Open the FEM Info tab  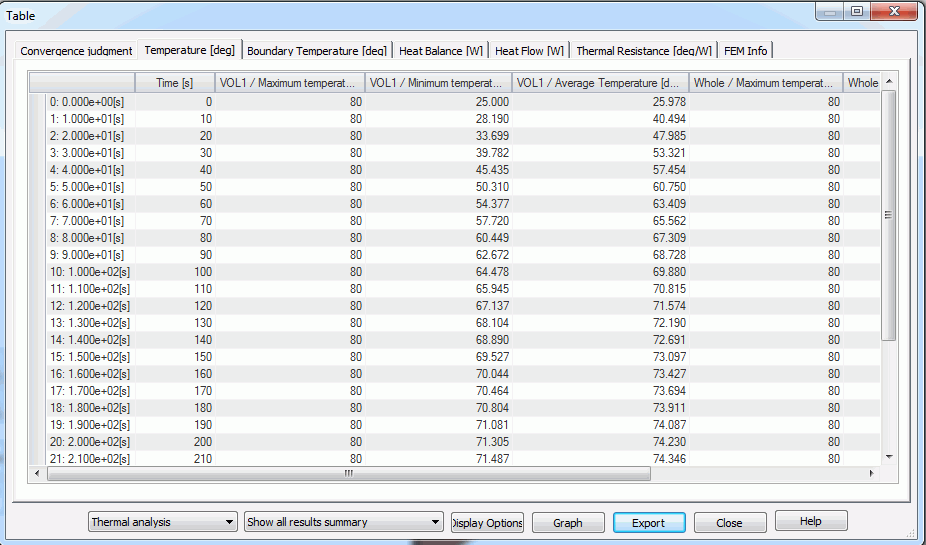pyautogui.click(x=745, y=51)
